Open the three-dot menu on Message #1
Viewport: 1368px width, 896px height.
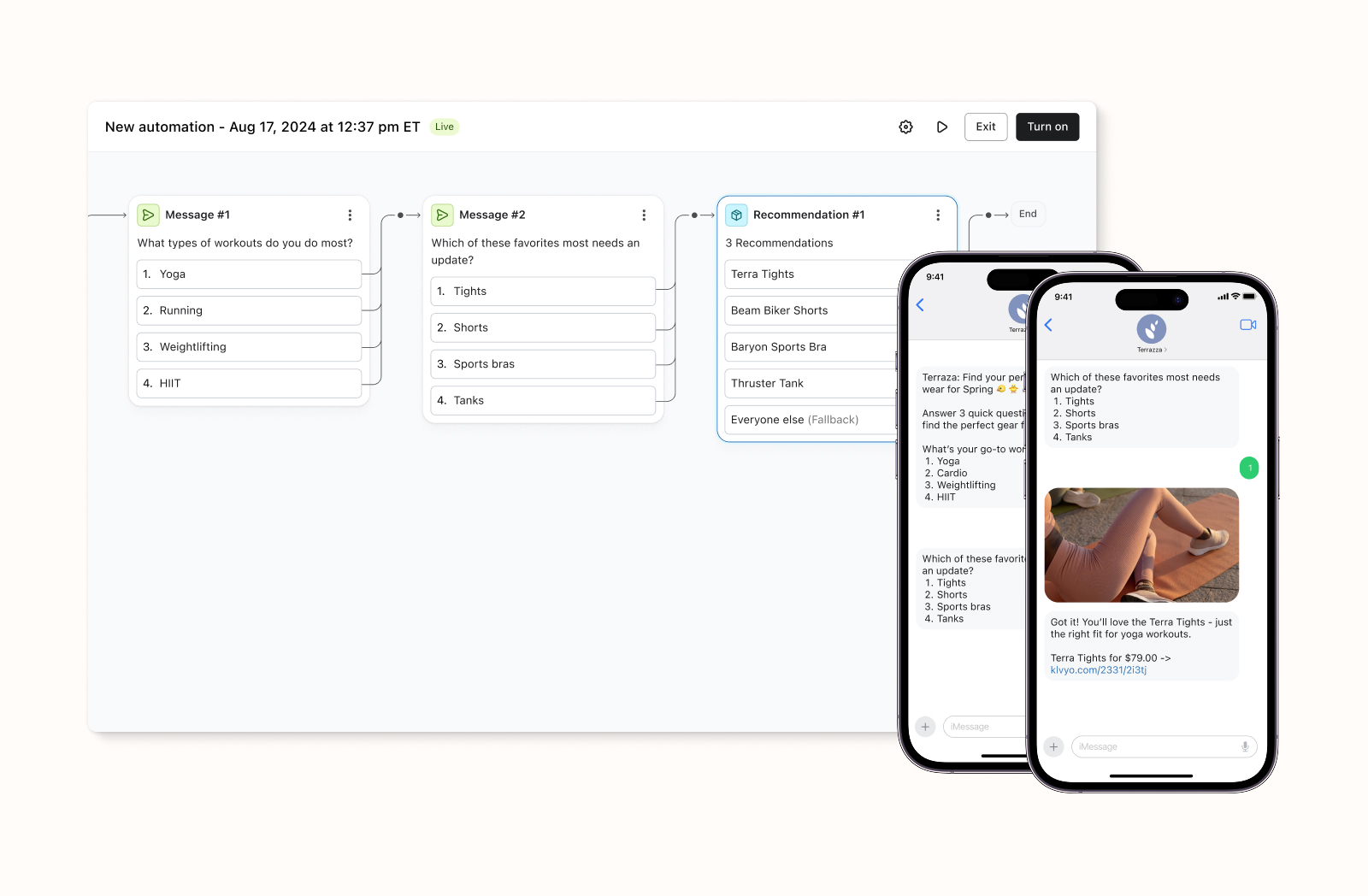(x=350, y=215)
